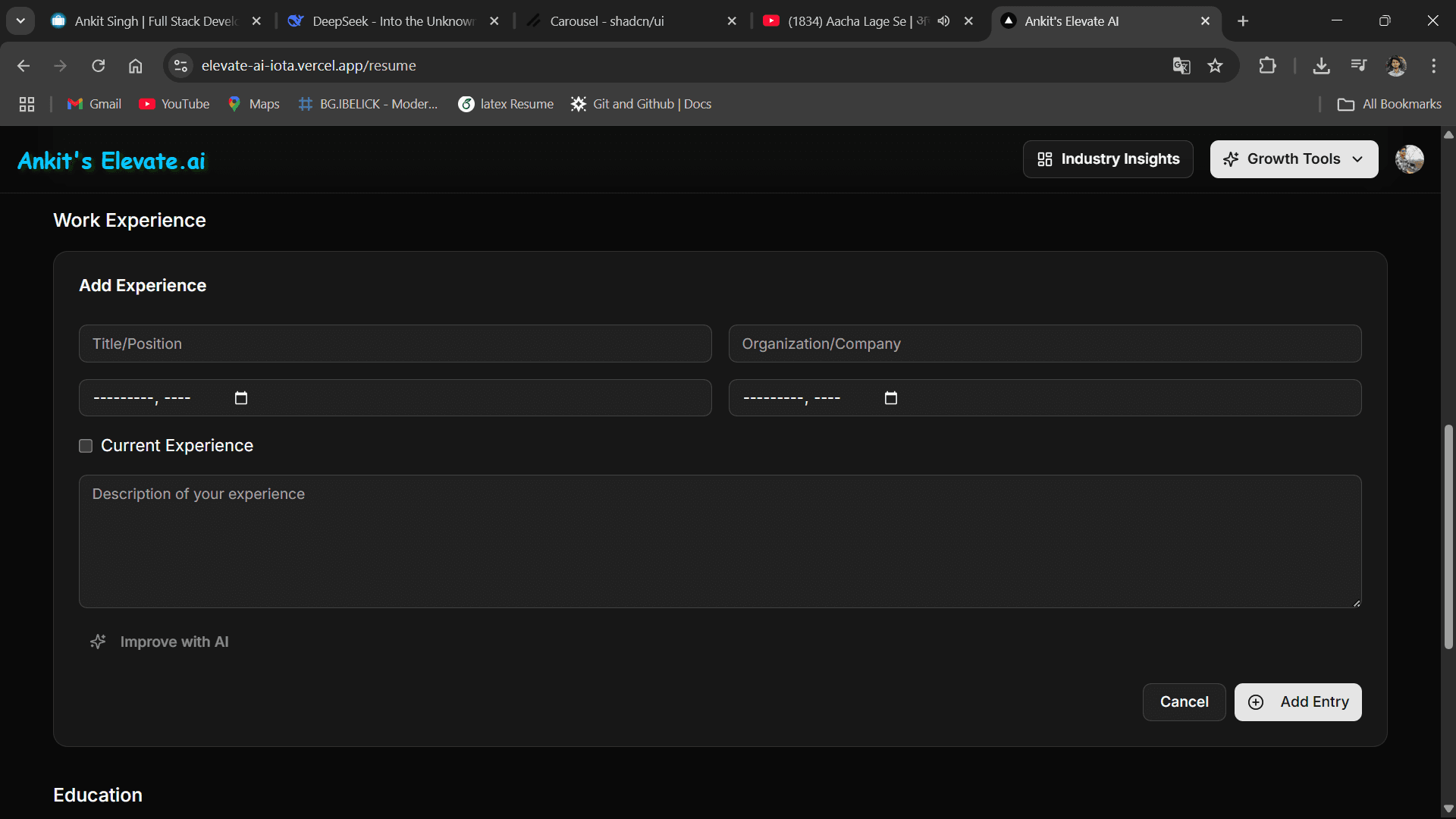Screen dimensions: 1456x819
Task: Switch to Ankit Singh Full Stack Developer tab
Action: [155, 21]
